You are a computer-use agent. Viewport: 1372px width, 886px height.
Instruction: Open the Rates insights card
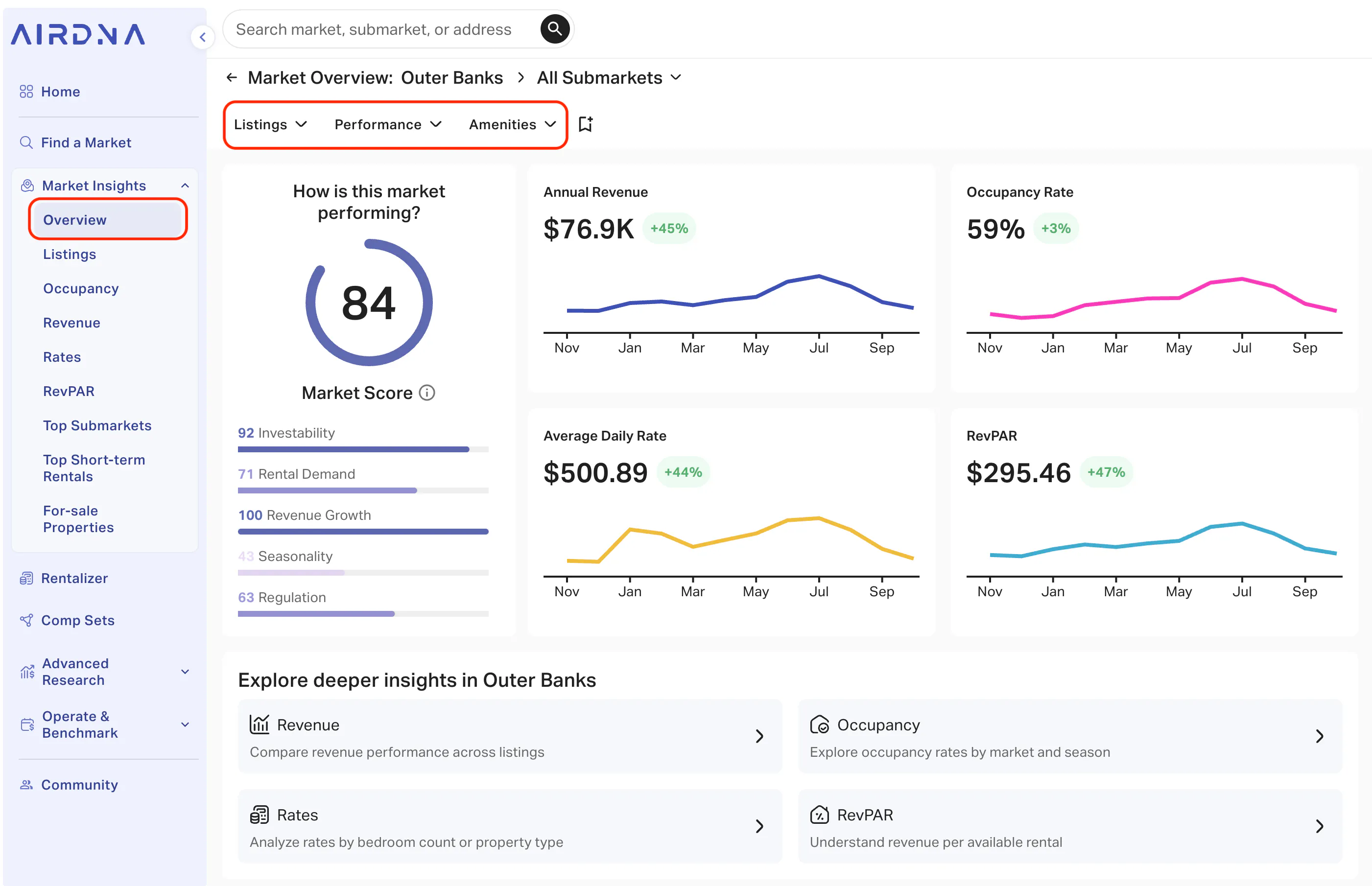[510, 826]
